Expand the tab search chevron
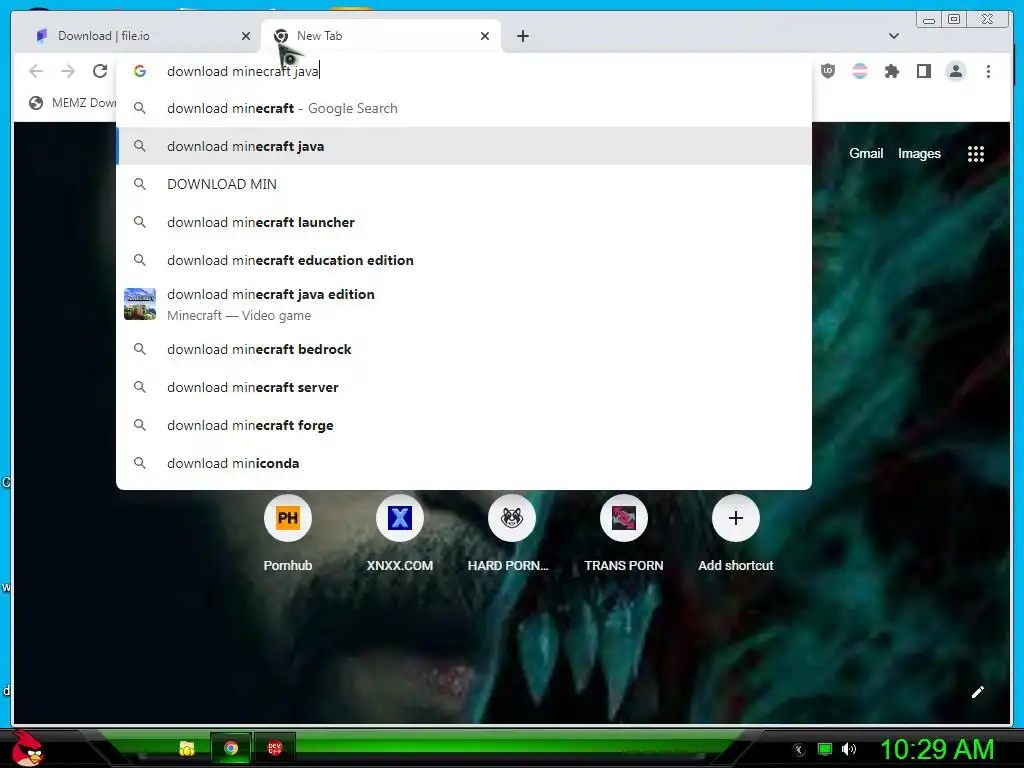Screen dimensions: 1024x768 [x=893, y=36]
